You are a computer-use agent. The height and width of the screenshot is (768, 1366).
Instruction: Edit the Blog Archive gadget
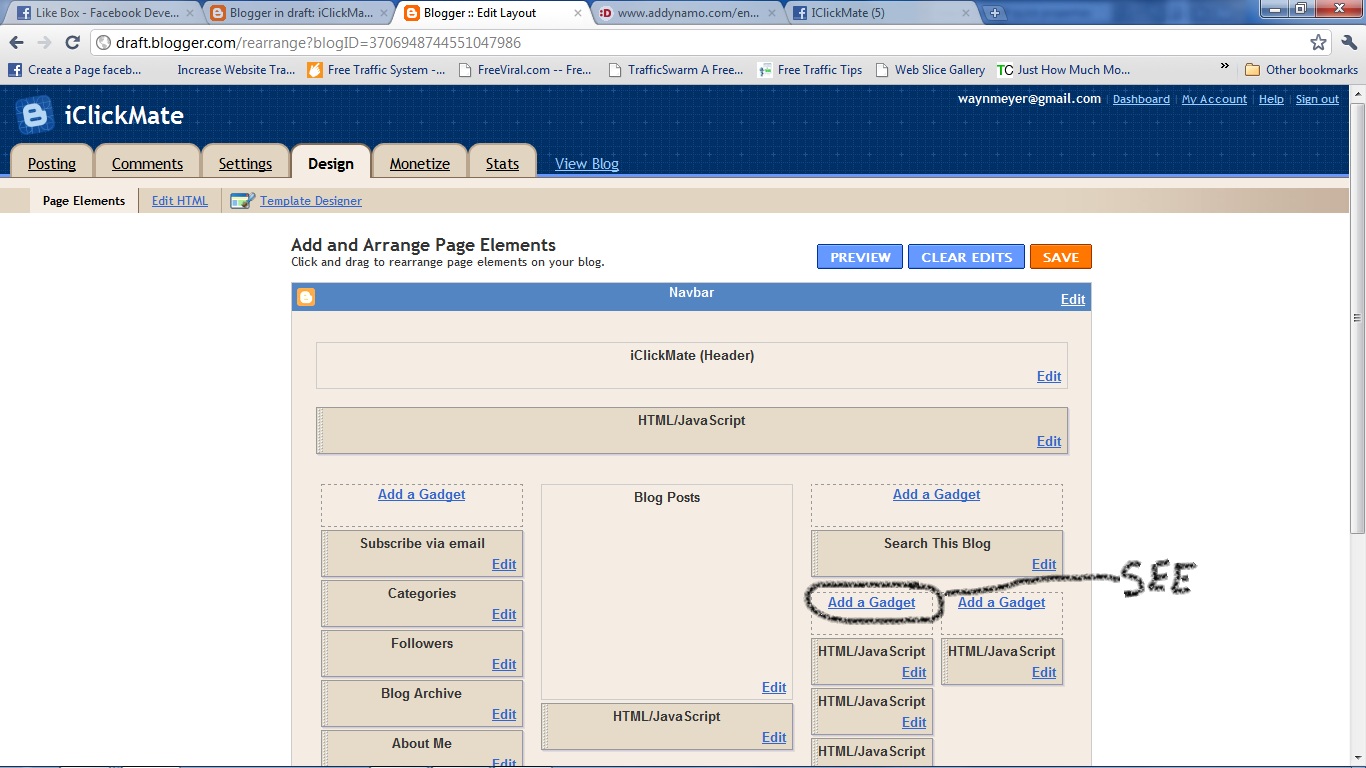point(504,715)
